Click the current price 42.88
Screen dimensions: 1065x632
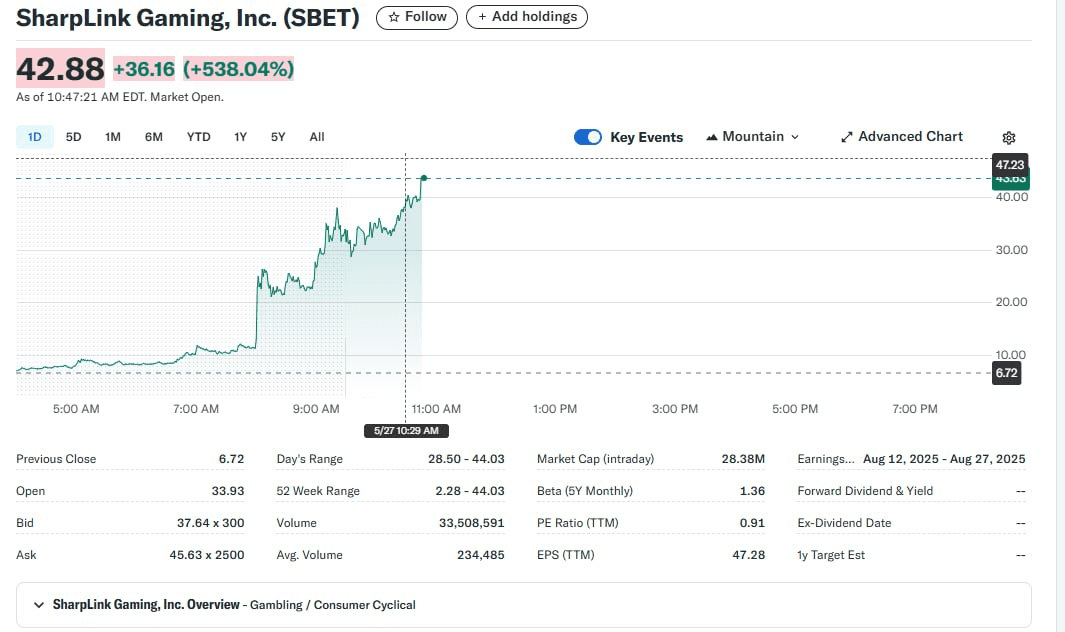coord(60,69)
